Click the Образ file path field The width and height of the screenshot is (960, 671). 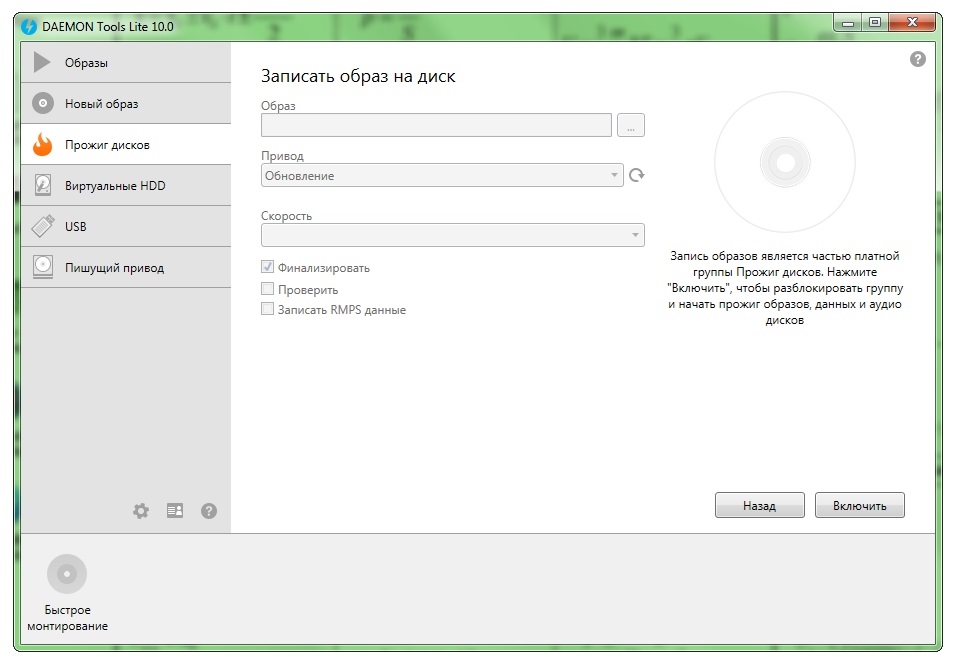(x=436, y=125)
